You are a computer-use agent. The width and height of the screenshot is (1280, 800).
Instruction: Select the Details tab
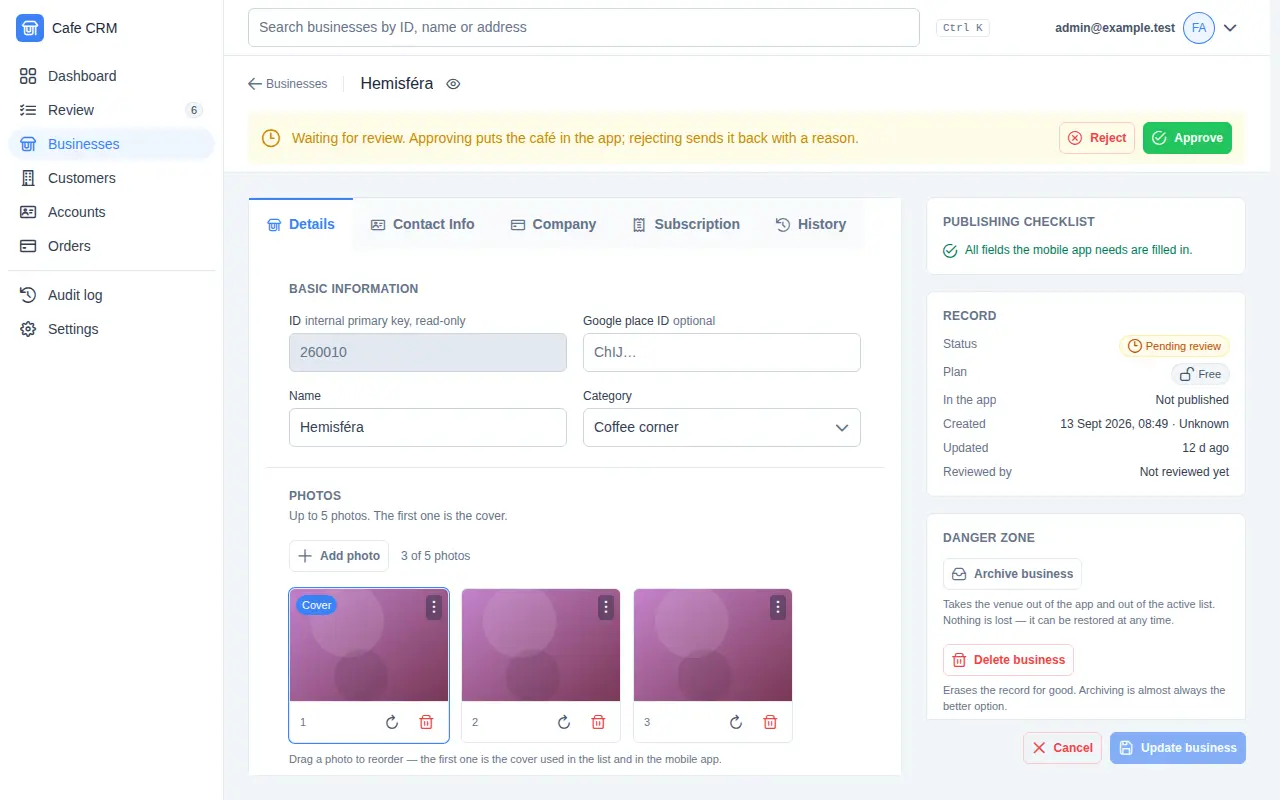click(301, 224)
